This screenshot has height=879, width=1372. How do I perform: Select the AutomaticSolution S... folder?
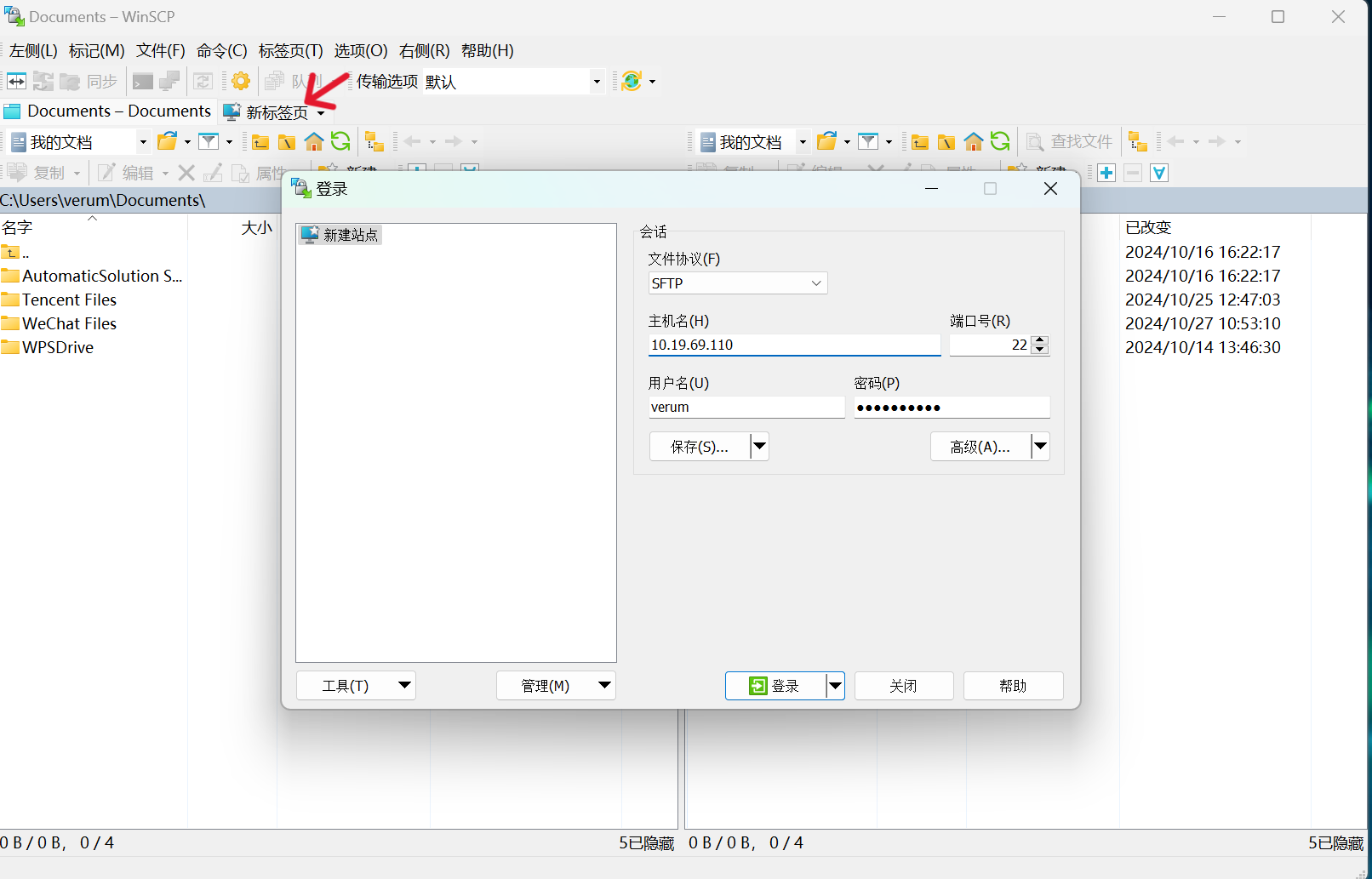pyautogui.click(x=92, y=276)
